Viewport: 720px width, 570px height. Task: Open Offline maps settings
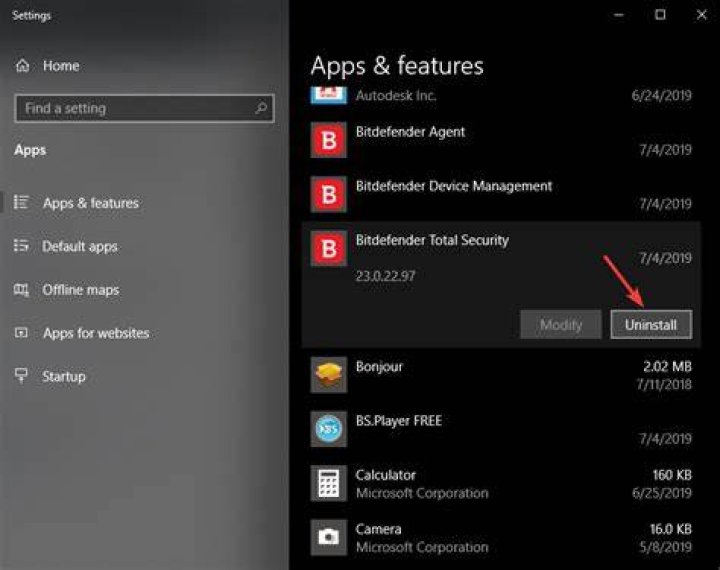point(81,290)
